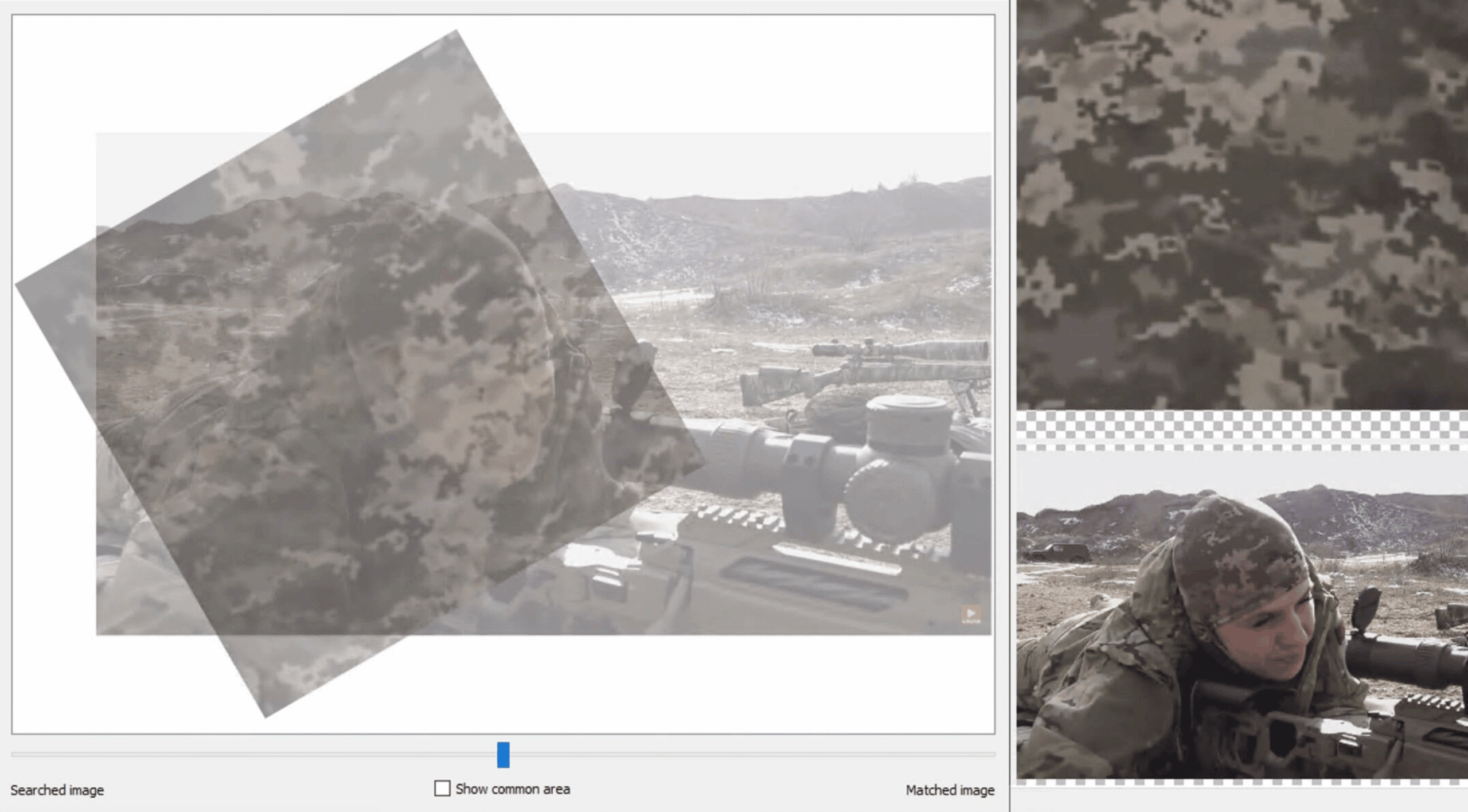The width and height of the screenshot is (1468, 812).
Task: Click the Searched image label
Action: click(x=57, y=790)
